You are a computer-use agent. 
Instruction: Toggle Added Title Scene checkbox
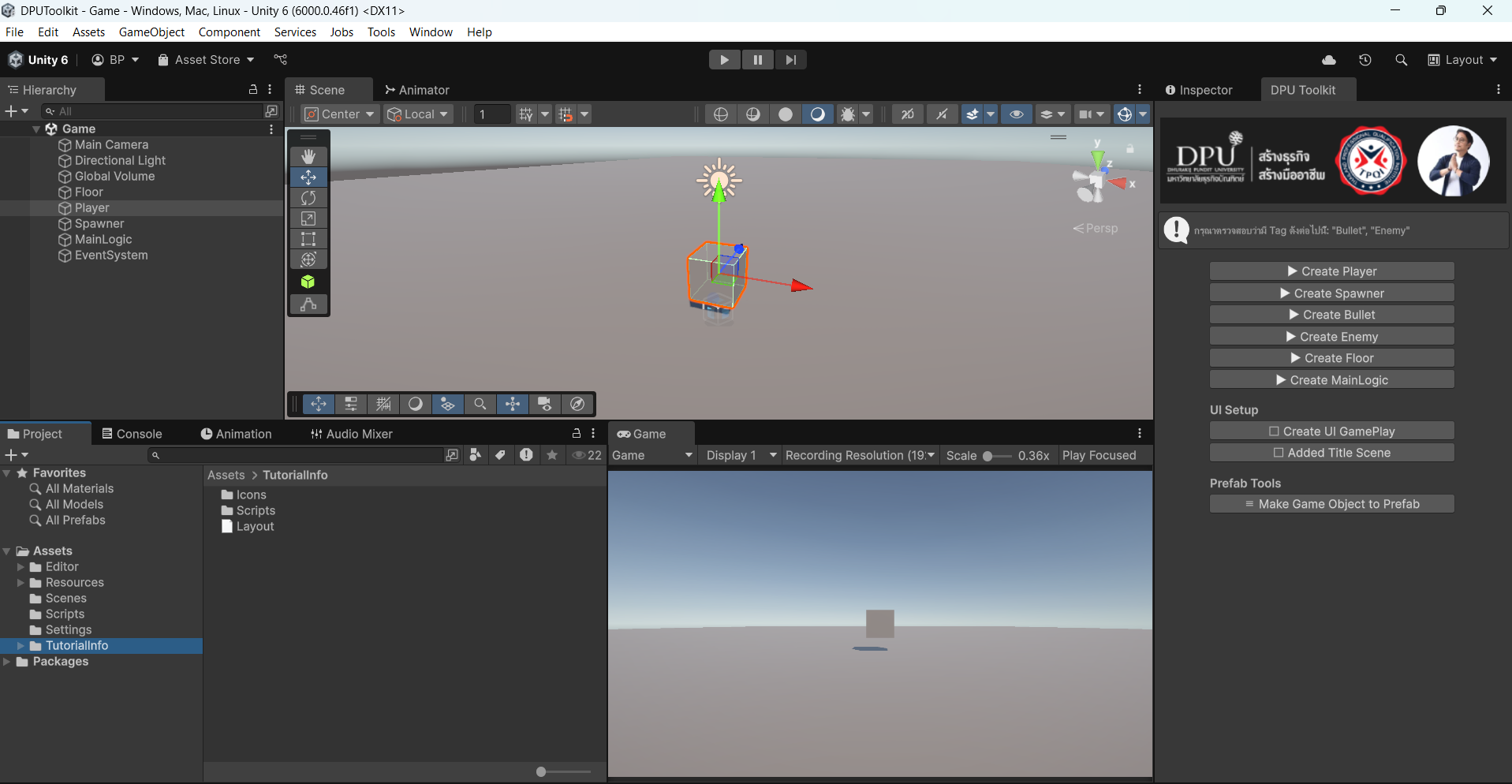1279,453
